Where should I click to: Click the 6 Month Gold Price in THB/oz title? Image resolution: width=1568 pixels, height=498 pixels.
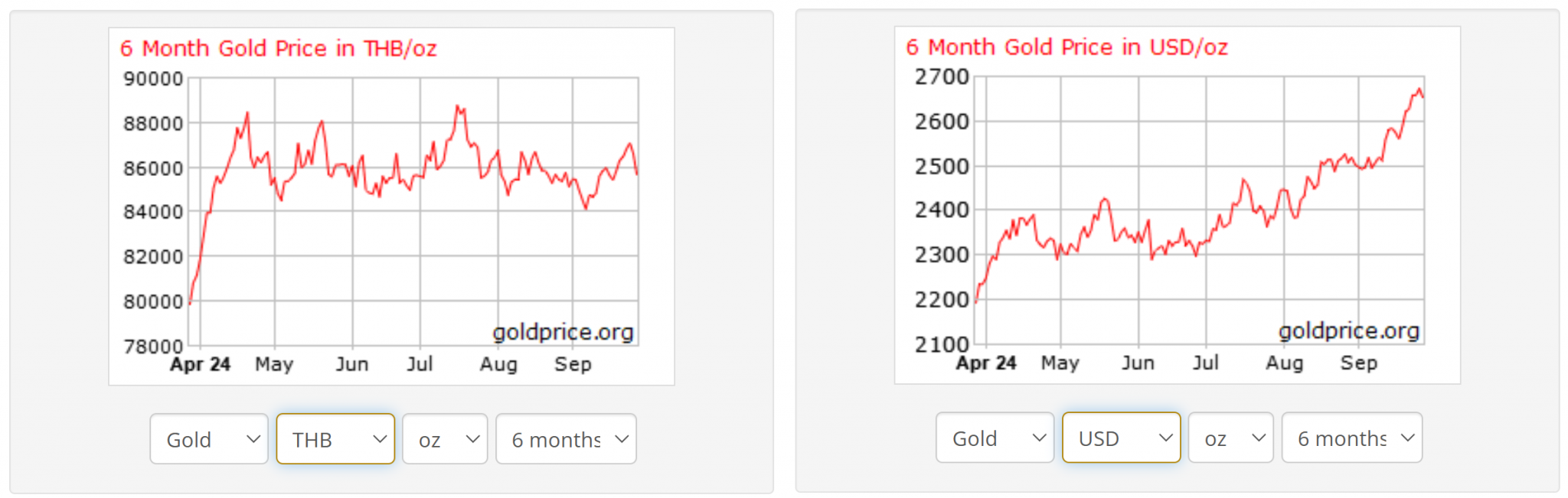[278, 49]
